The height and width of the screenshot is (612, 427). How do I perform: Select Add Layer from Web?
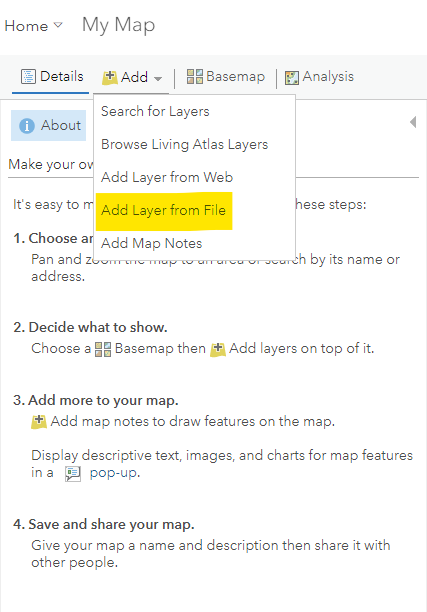pos(167,177)
